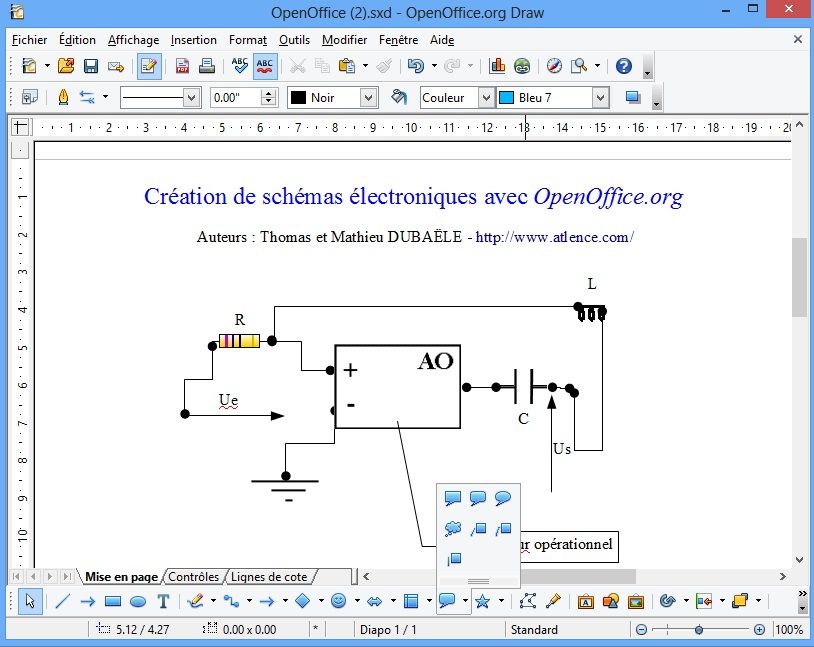This screenshot has width=814, height=647.
Task: Select the Ellipse tool
Action: pyautogui.click(x=138, y=601)
